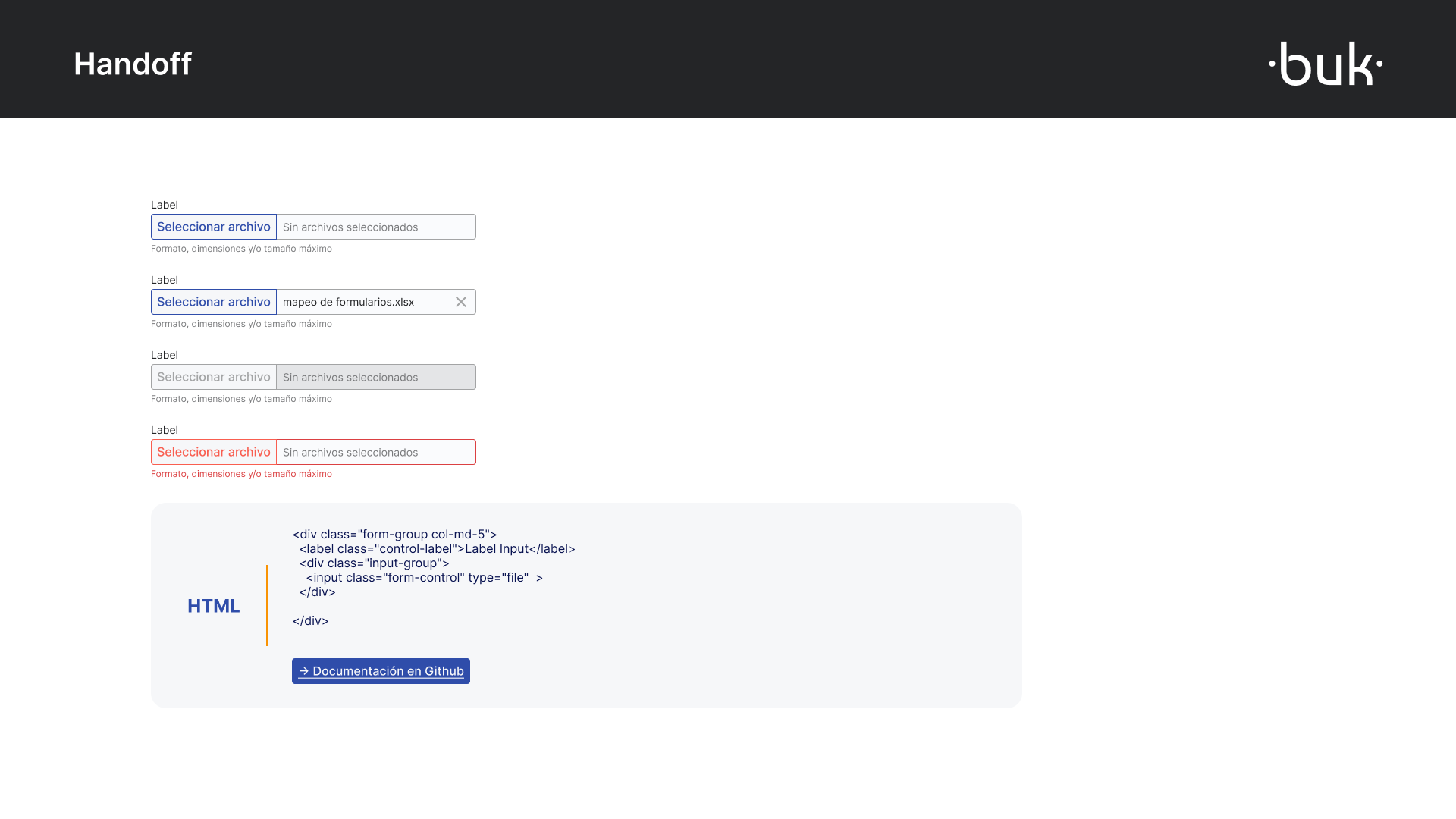Click the buk logo in the header

click(1326, 64)
